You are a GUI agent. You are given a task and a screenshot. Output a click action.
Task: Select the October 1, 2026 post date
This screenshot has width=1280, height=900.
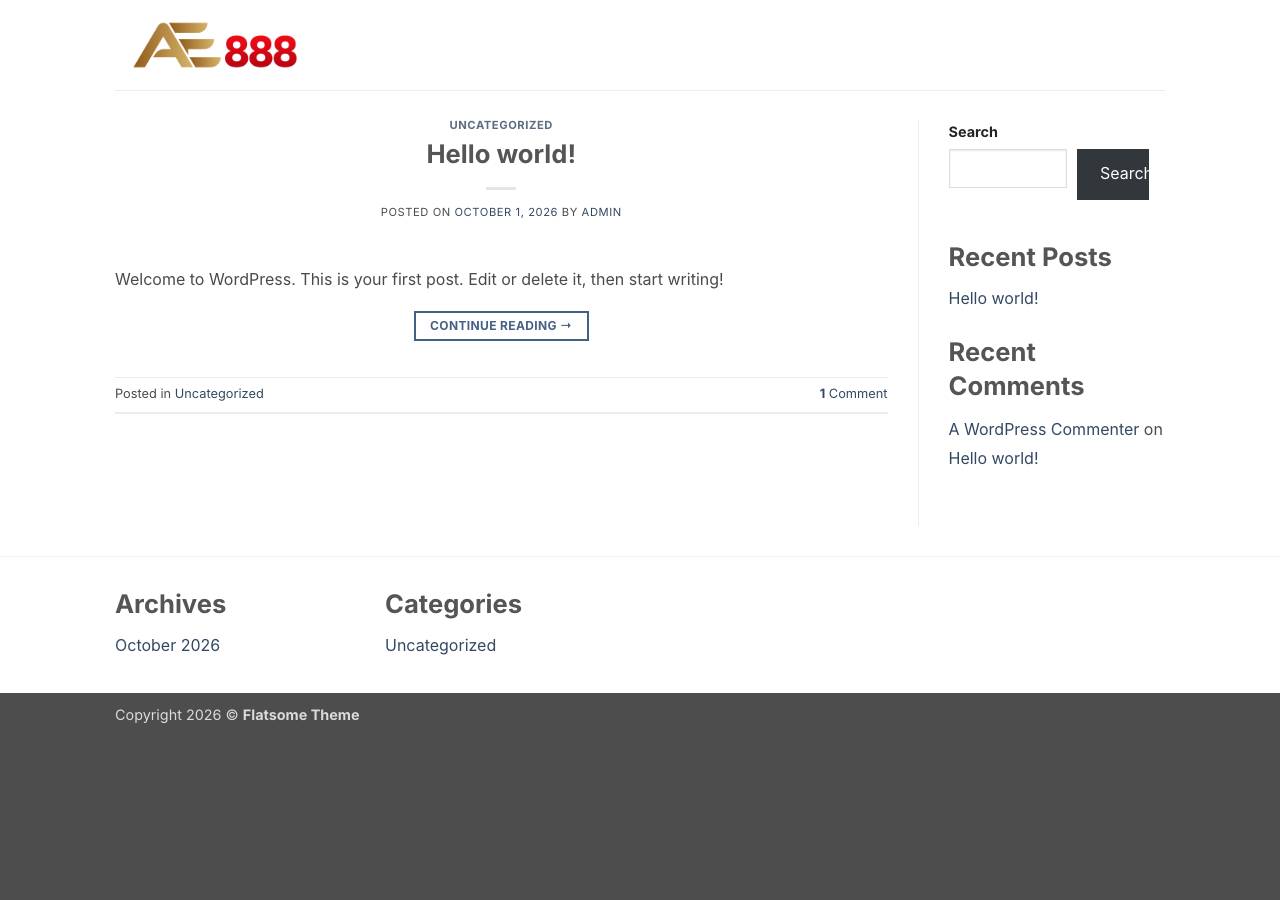(x=506, y=212)
